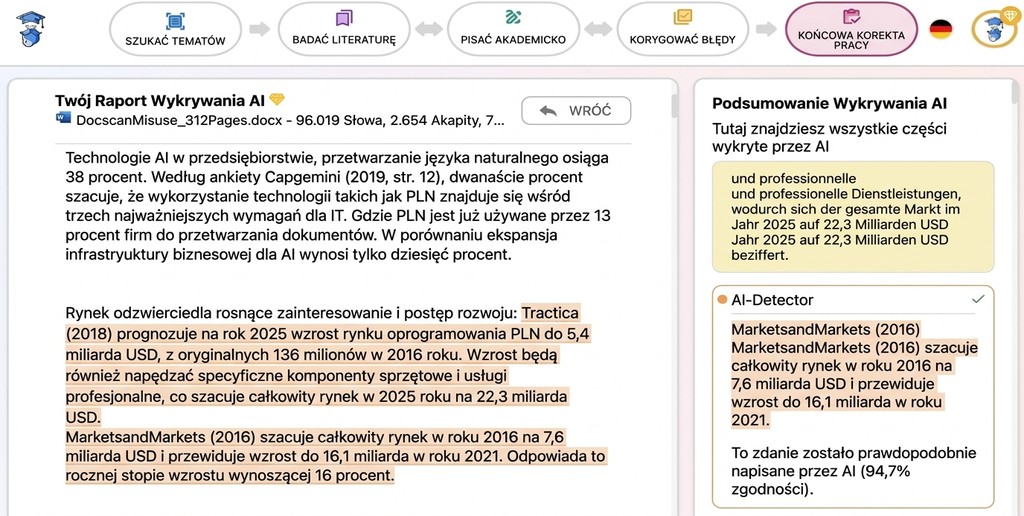Click the double arrow between BADAĆ LITERATURĘ and PISAĆ AKADEMICKO
Image resolution: width=1024 pixels, height=516 pixels.
coord(428,29)
